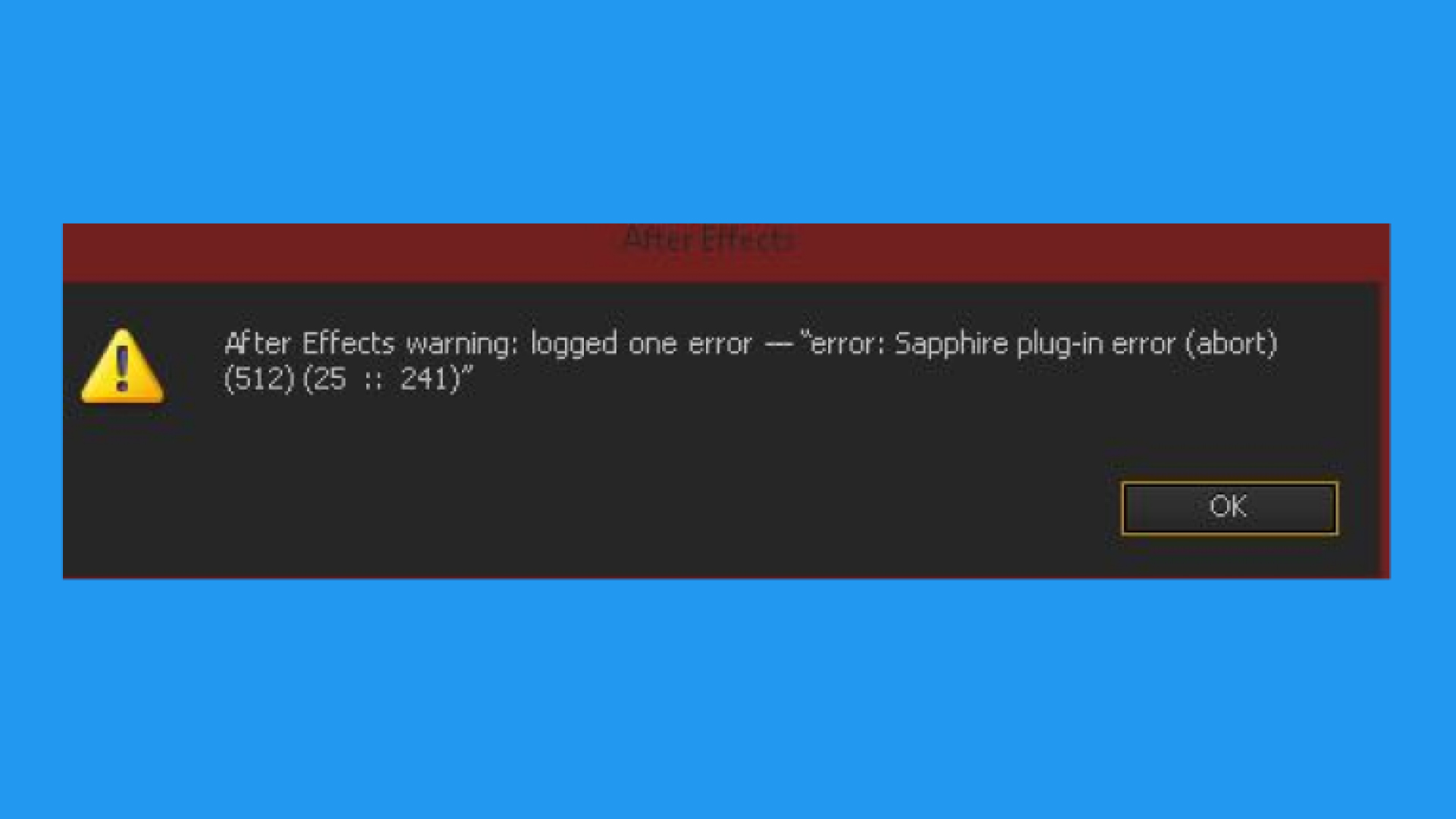
Task: Acknowledge the Sapphire plug-in abort message
Action: pyautogui.click(x=1227, y=507)
